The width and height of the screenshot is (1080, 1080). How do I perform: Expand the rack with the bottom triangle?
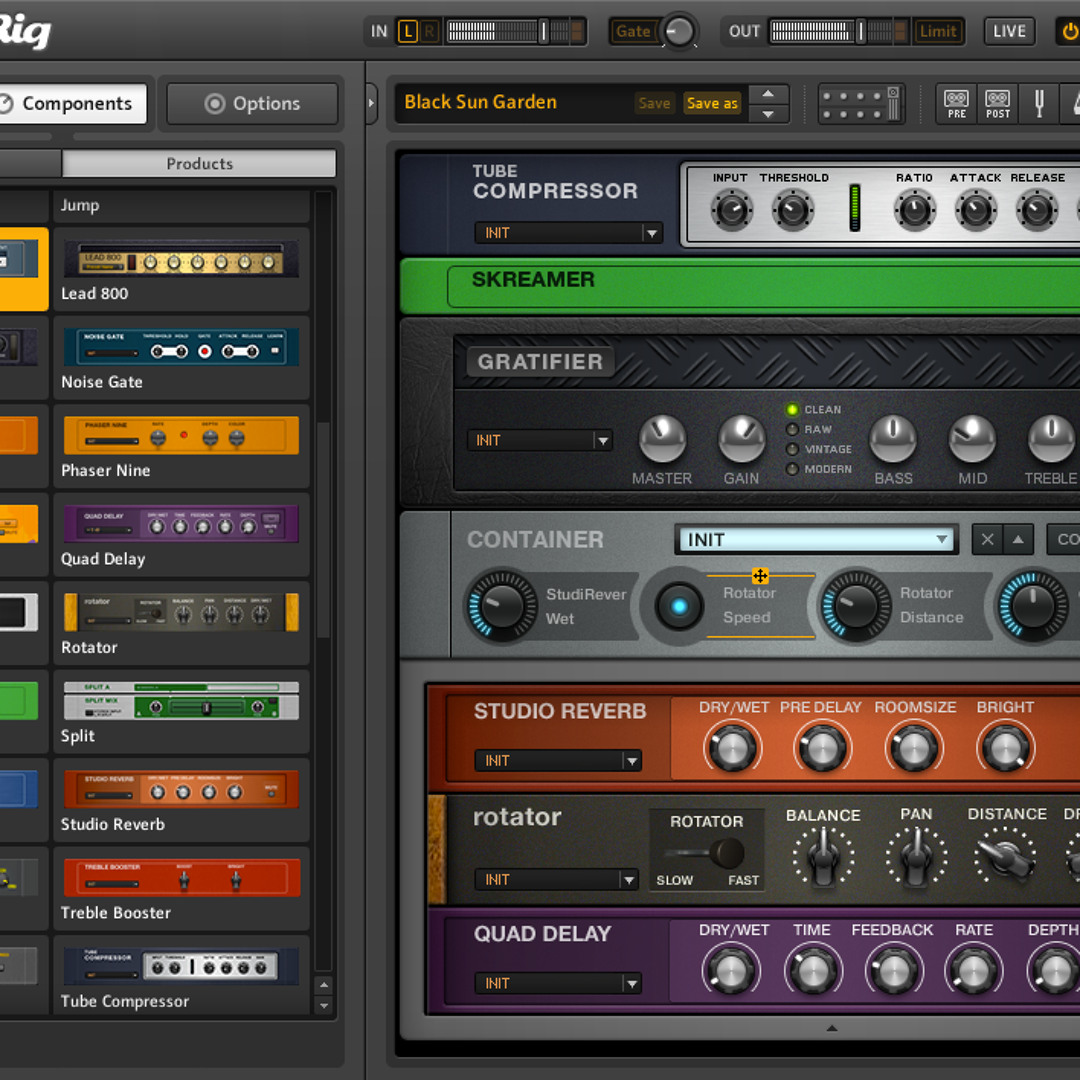831,1028
